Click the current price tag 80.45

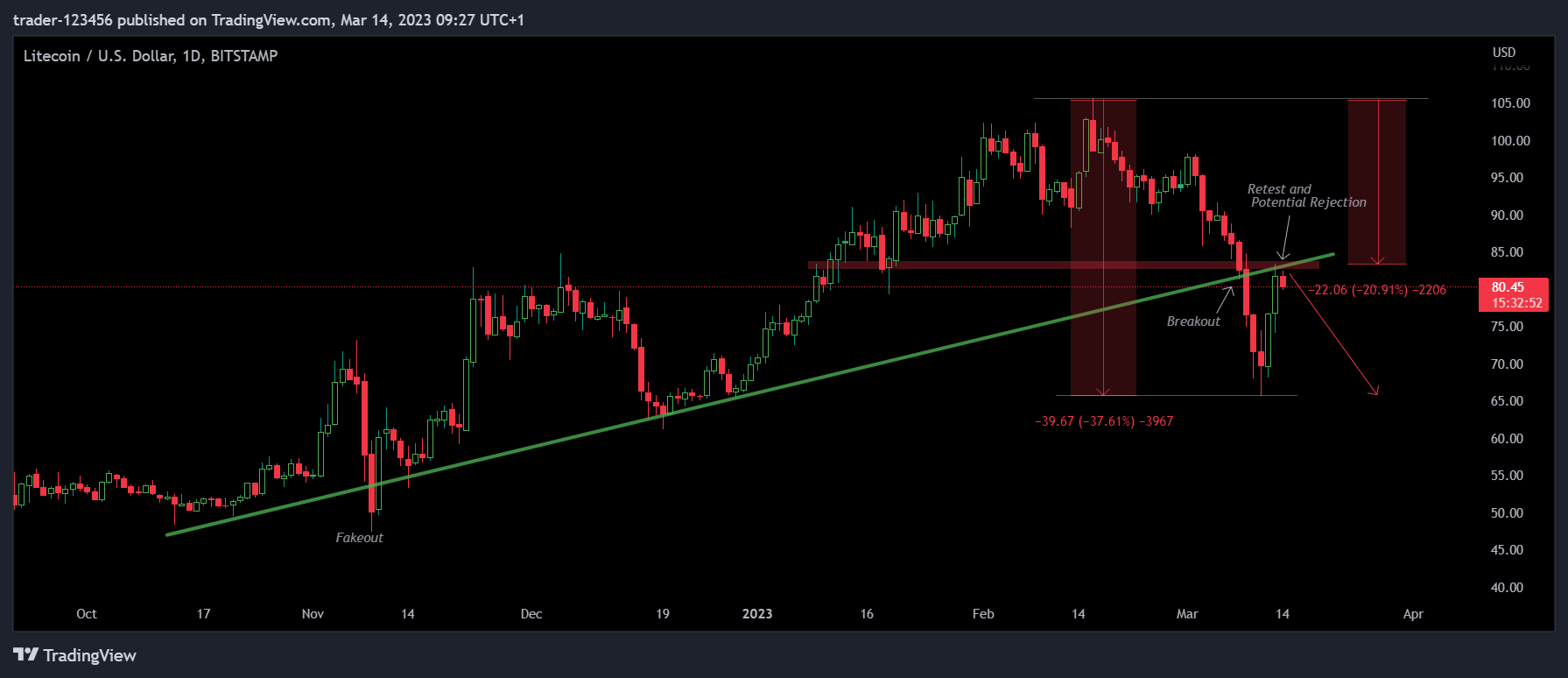[1514, 294]
